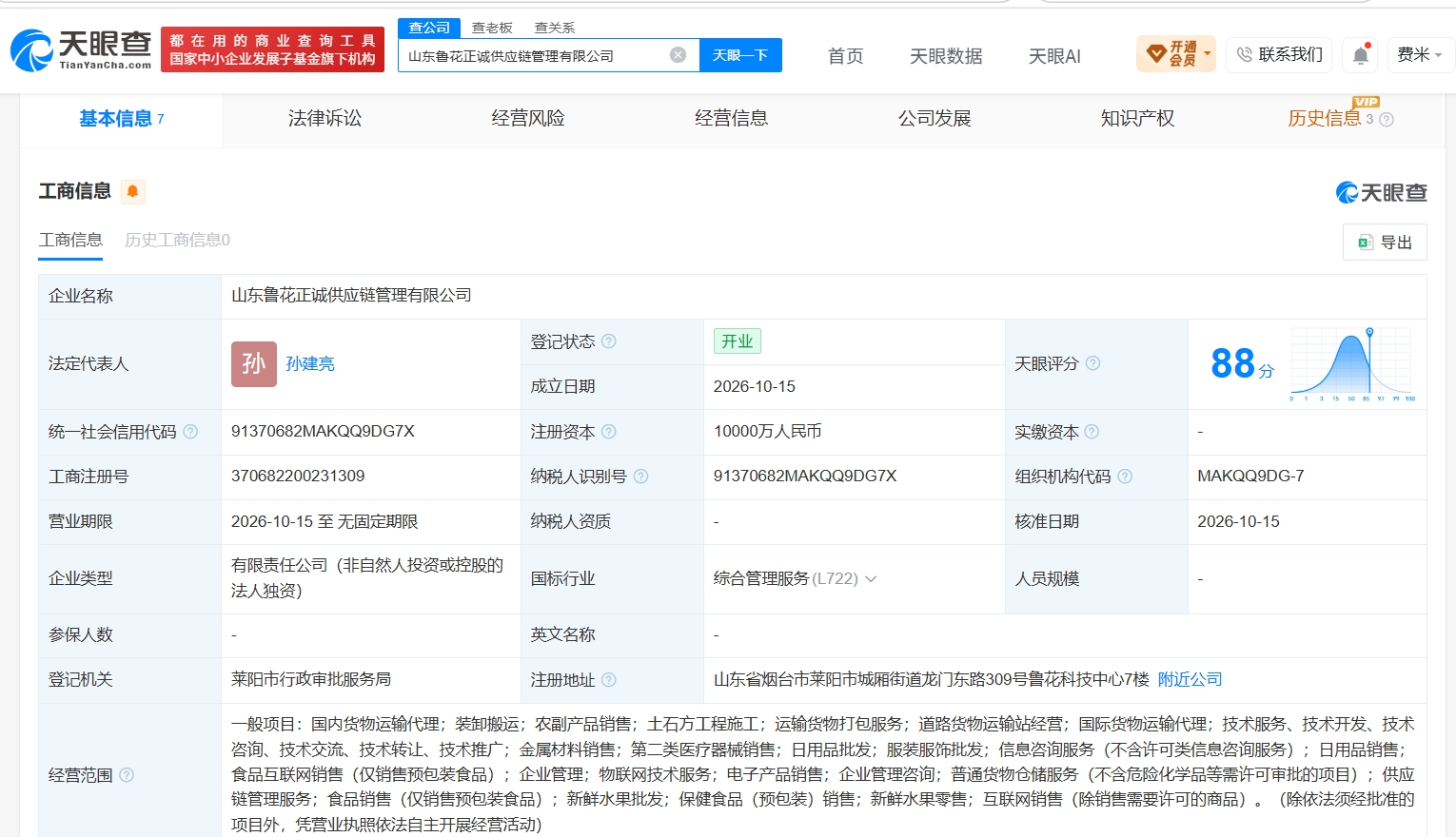Switch to the 查关系 search tab
This screenshot has width=1456, height=837.
click(x=555, y=28)
